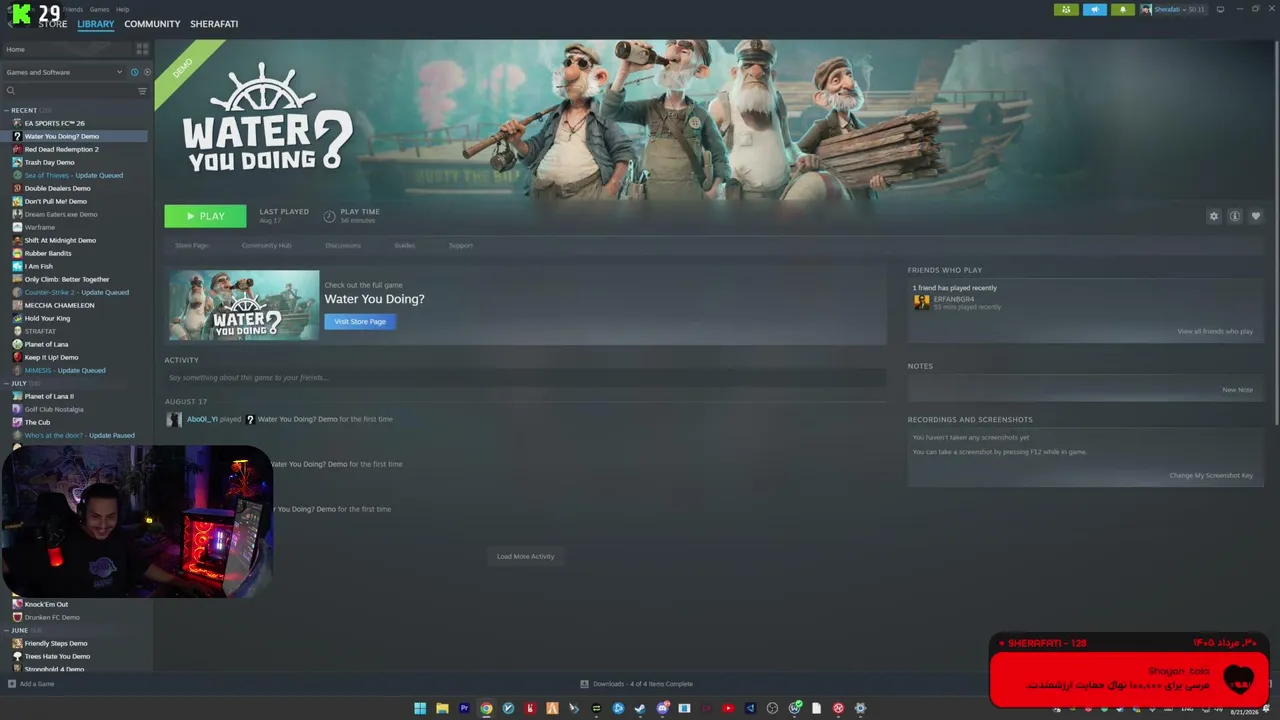The height and width of the screenshot is (720, 1280).
Task: Open Discord from taskbar
Action: [x=662, y=709]
